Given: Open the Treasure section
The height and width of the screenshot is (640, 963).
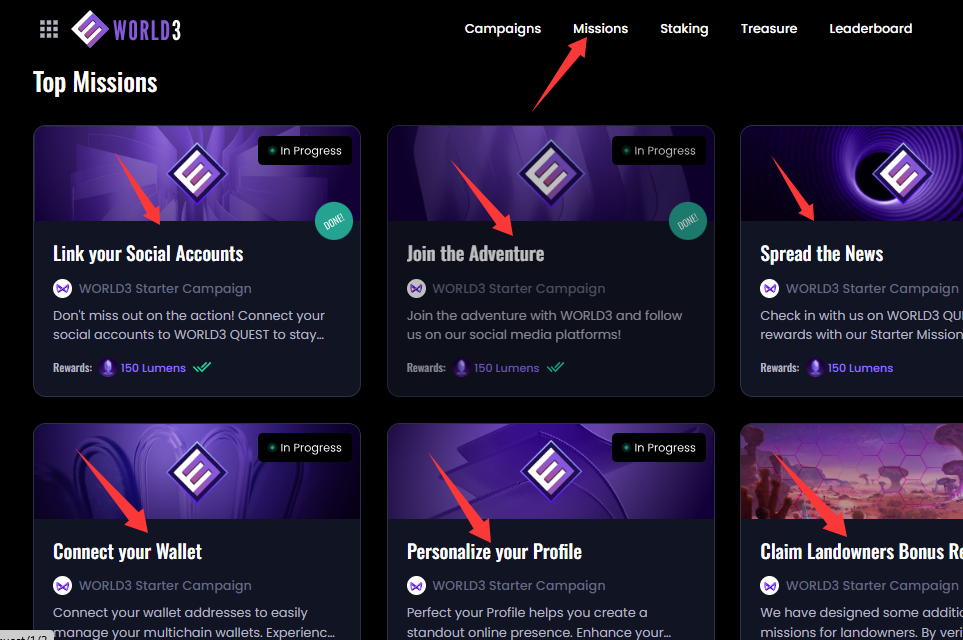Looking at the screenshot, I should click(768, 28).
